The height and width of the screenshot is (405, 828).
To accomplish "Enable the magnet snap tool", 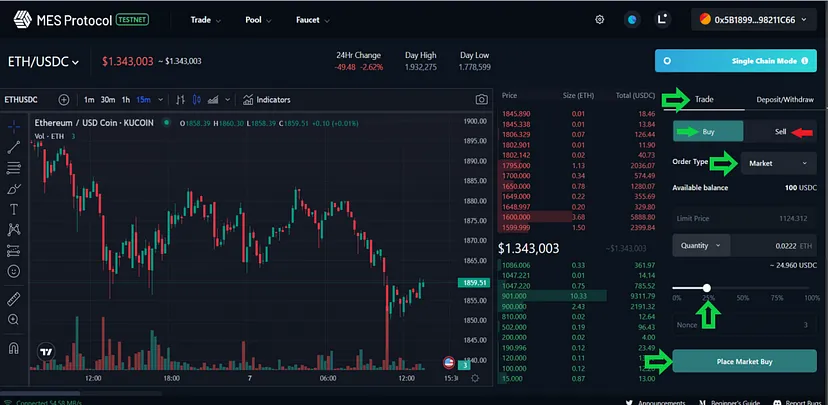I will (x=14, y=349).
